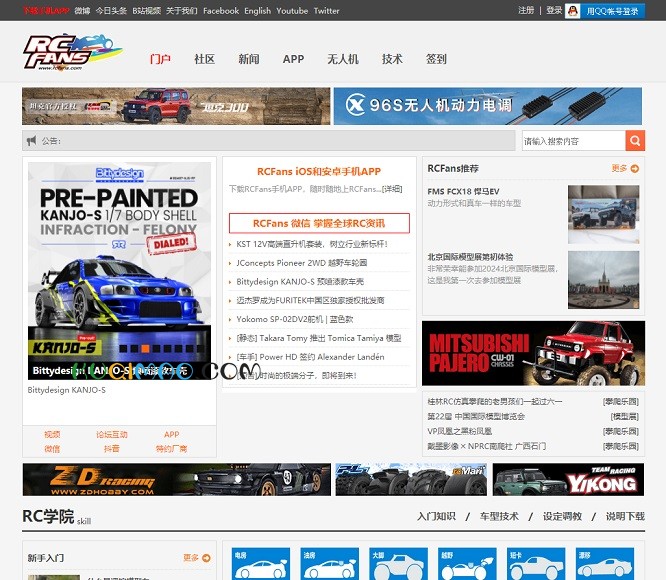The height and width of the screenshot is (580, 666).
Task: Open the 新闻 navigation tab
Action: 248,59
